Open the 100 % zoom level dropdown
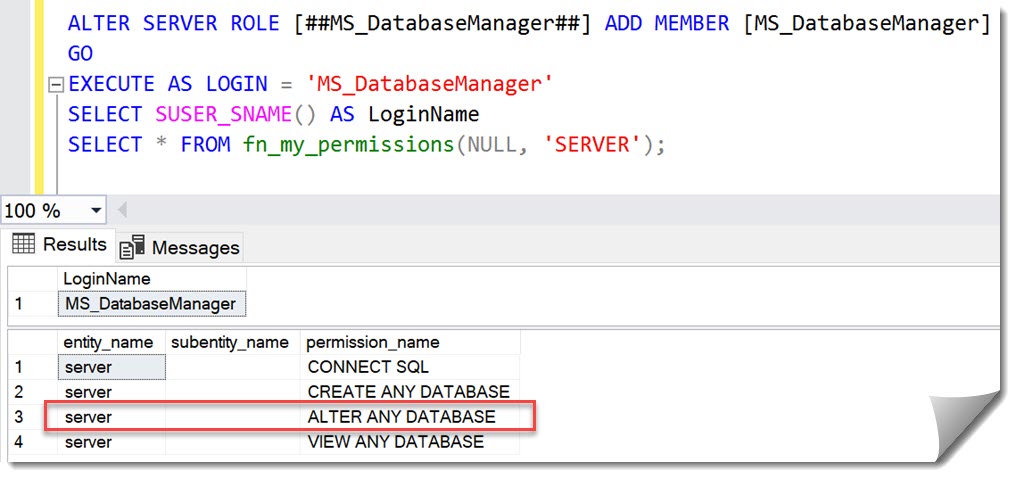The width and height of the screenshot is (1015, 477). (96, 211)
